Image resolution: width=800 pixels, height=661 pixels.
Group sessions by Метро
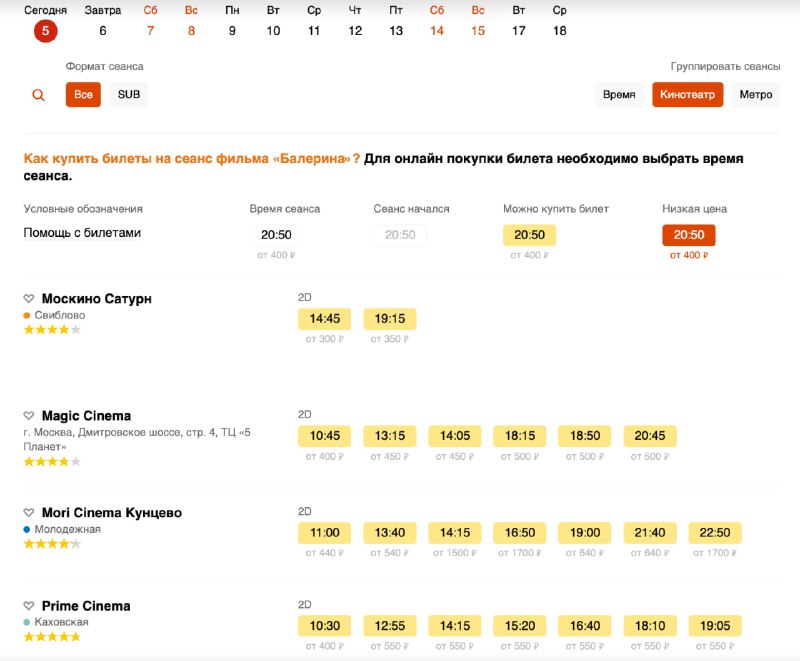[x=756, y=95]
